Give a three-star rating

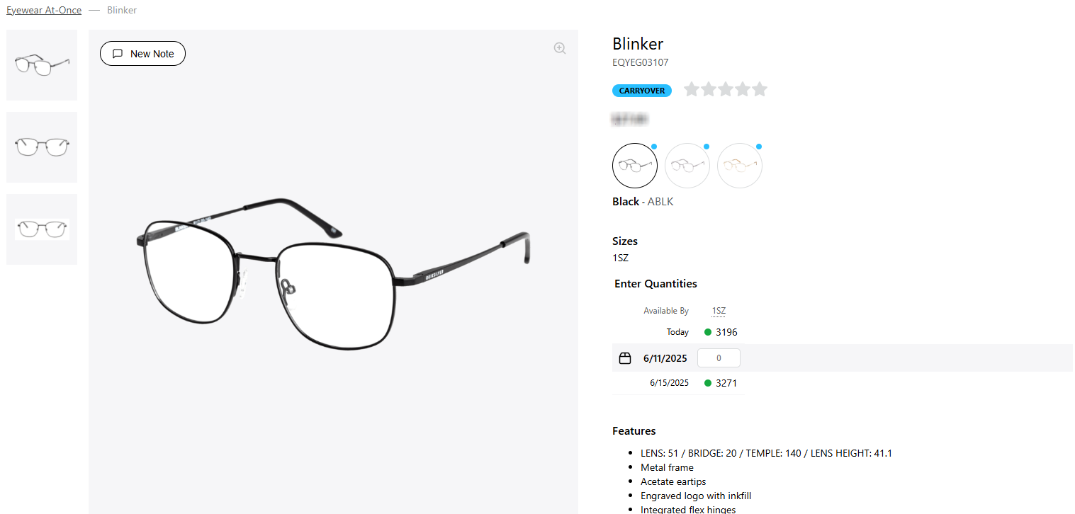[726, 90]
